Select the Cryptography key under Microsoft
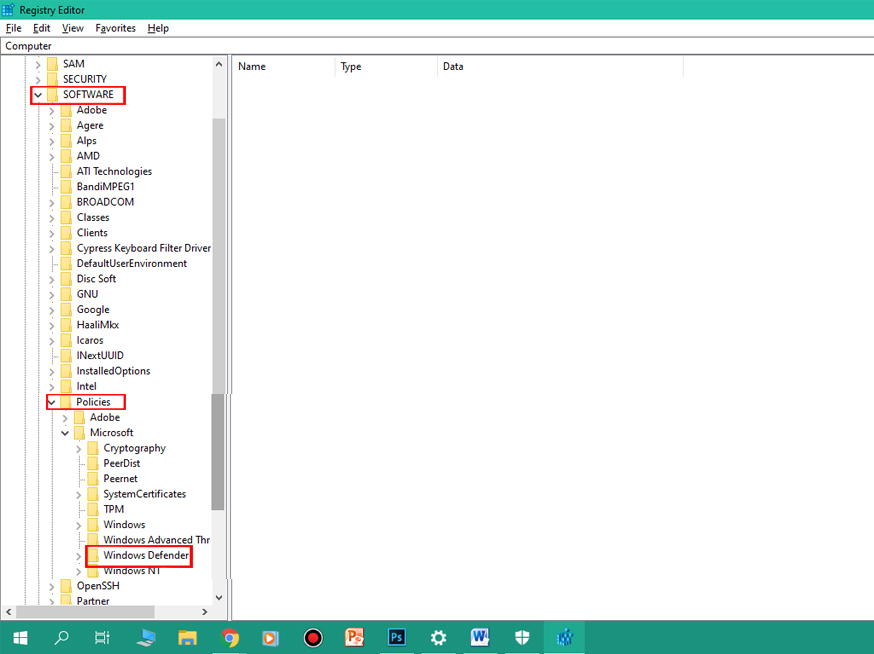Screen dimensions: 874x654 point(134,448)
